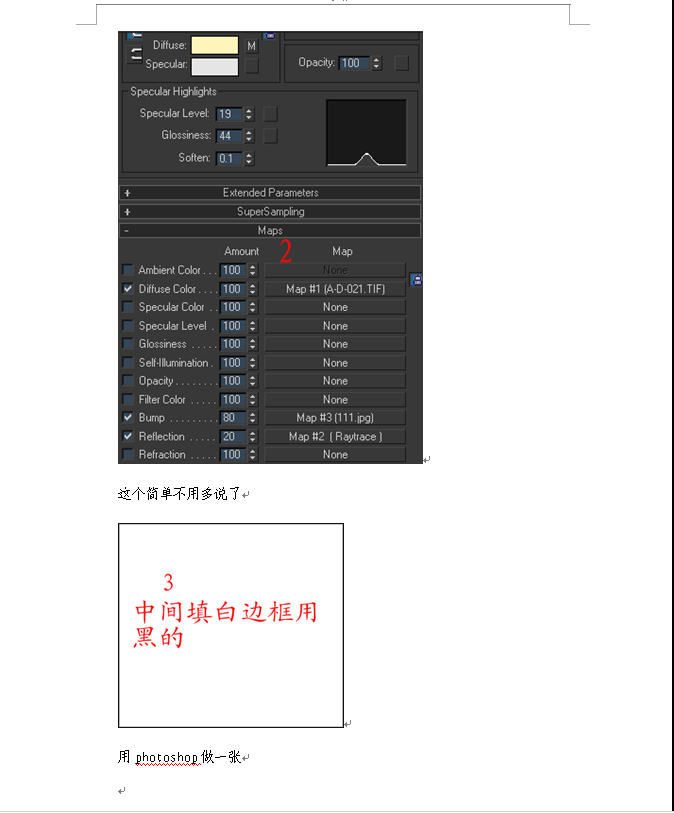Uncheck the Reflection map checkbox
The height and width of the screenshot is (814, 674).
(128, 436)
